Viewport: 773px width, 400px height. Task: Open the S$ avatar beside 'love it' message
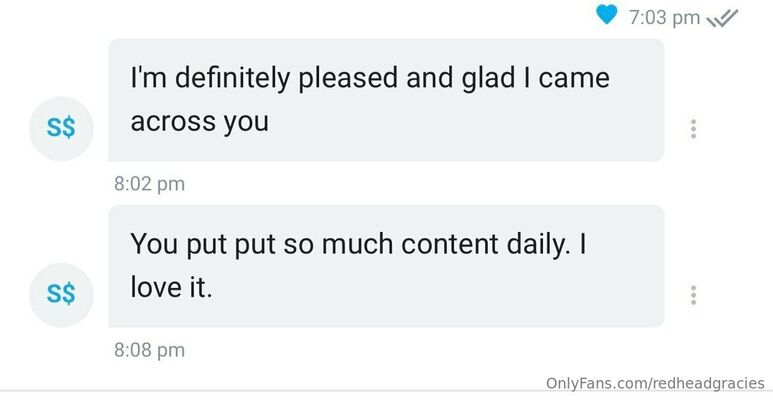[61, 295]
